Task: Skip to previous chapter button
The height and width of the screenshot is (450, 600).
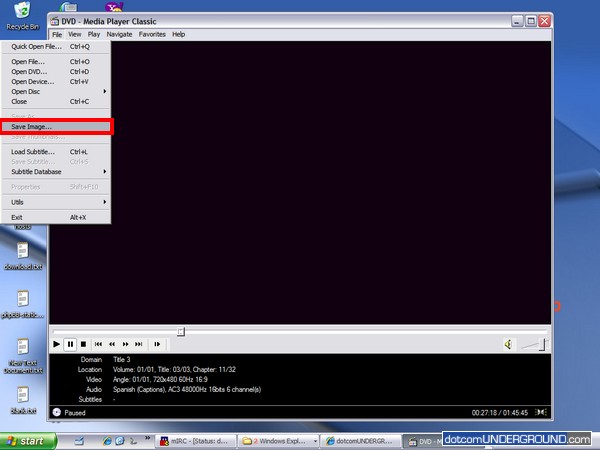Action: (98, 344)
